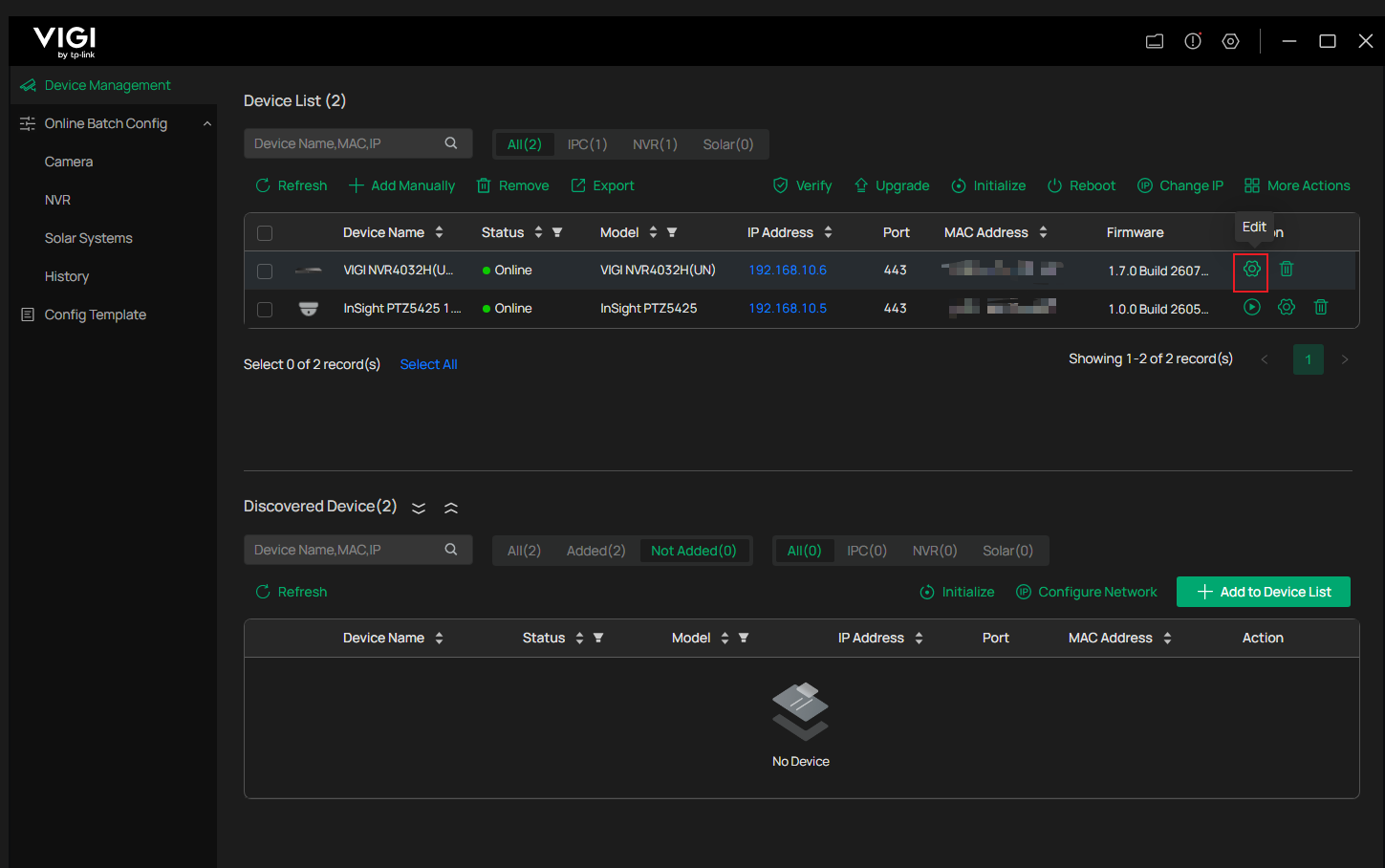Image resolution: width=1385 pixels, height=868 pixels.
Task: Click Configure Network for discovered devices
Action: click(x=1086, y=592)
